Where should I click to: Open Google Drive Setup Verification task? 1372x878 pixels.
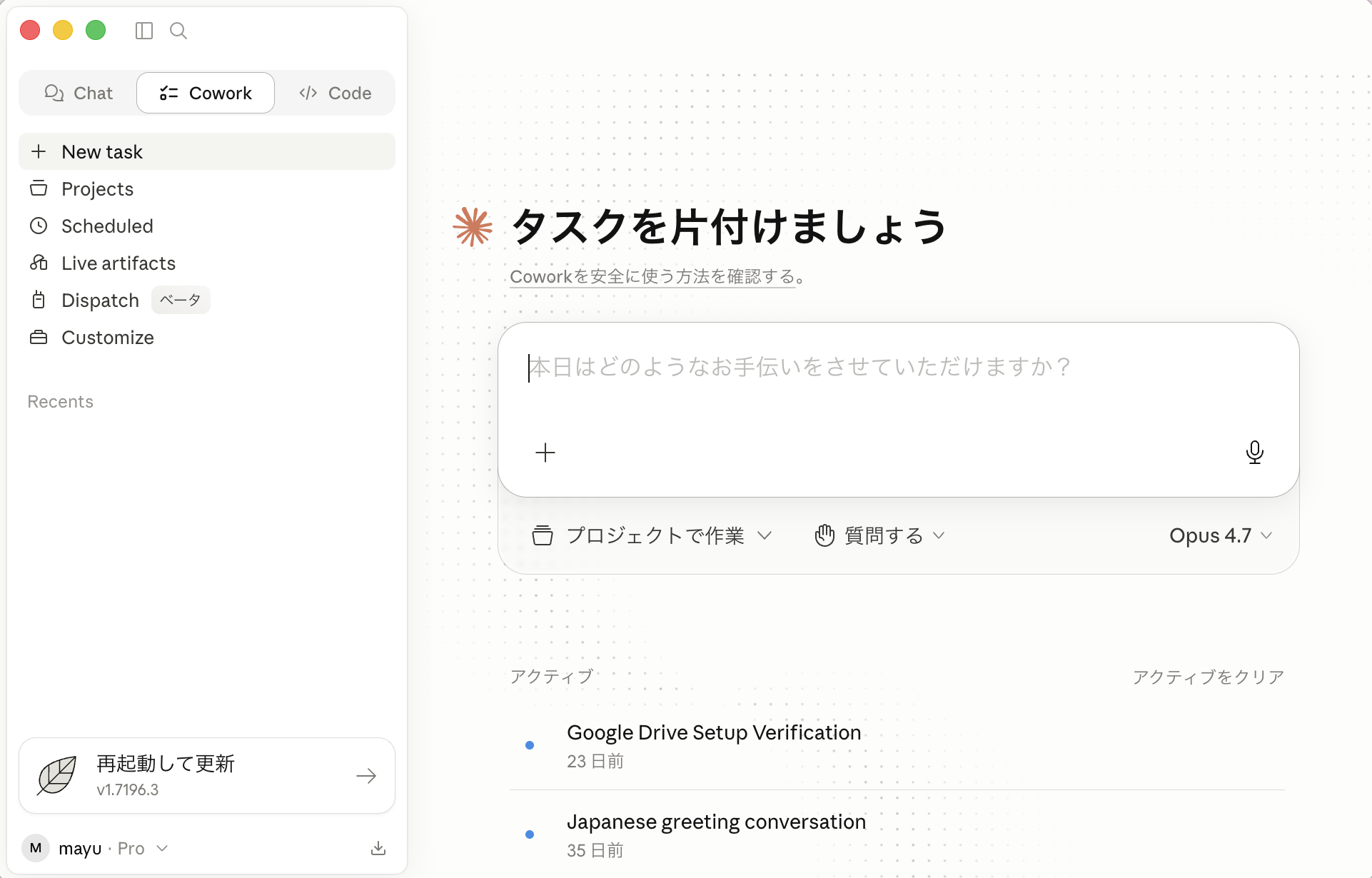click(897, 745)
